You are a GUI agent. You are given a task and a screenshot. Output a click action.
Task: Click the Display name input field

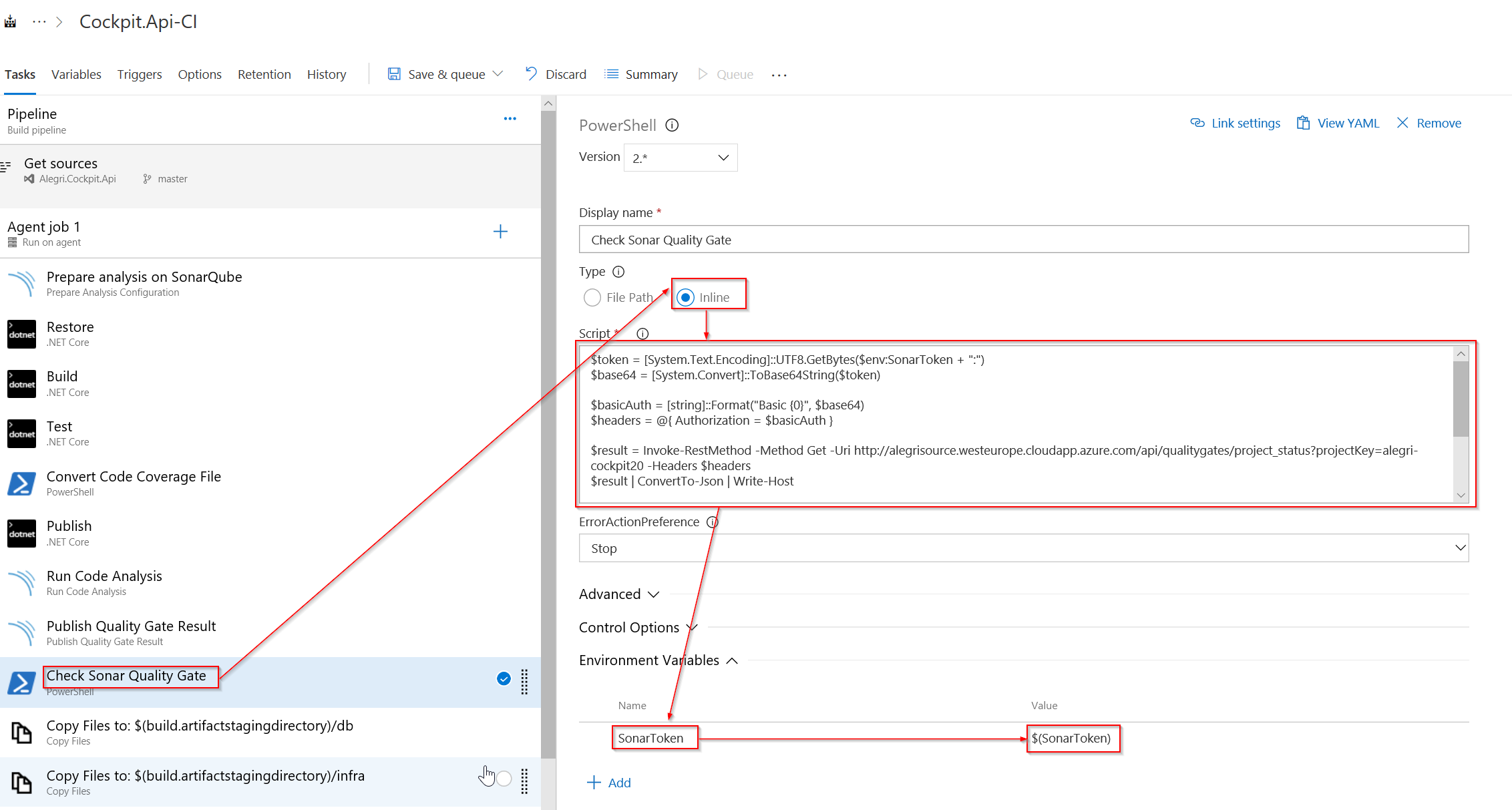point(1024,240)
